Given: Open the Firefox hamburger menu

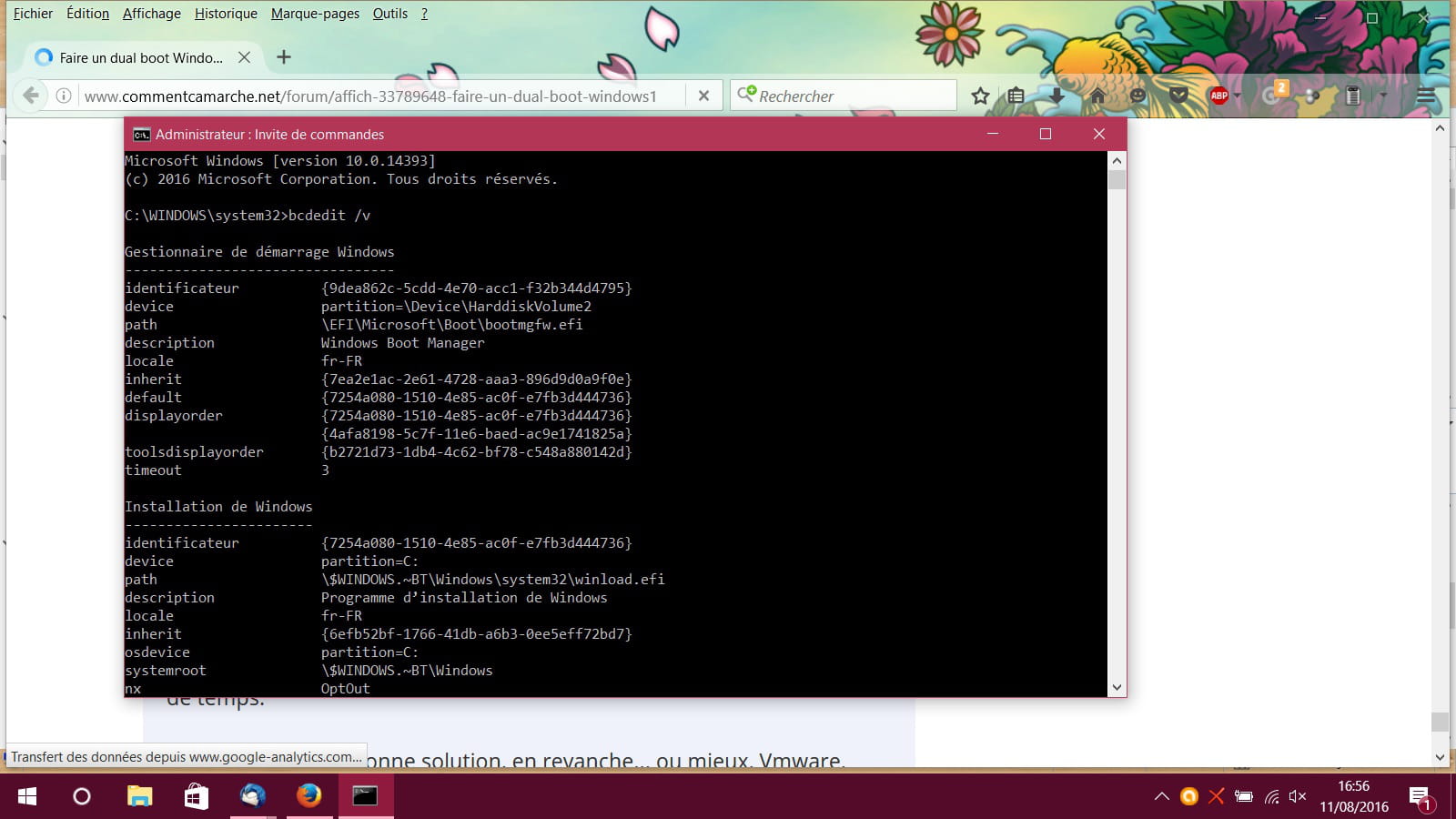Looking at the screenshot, I should point(1425,96).
